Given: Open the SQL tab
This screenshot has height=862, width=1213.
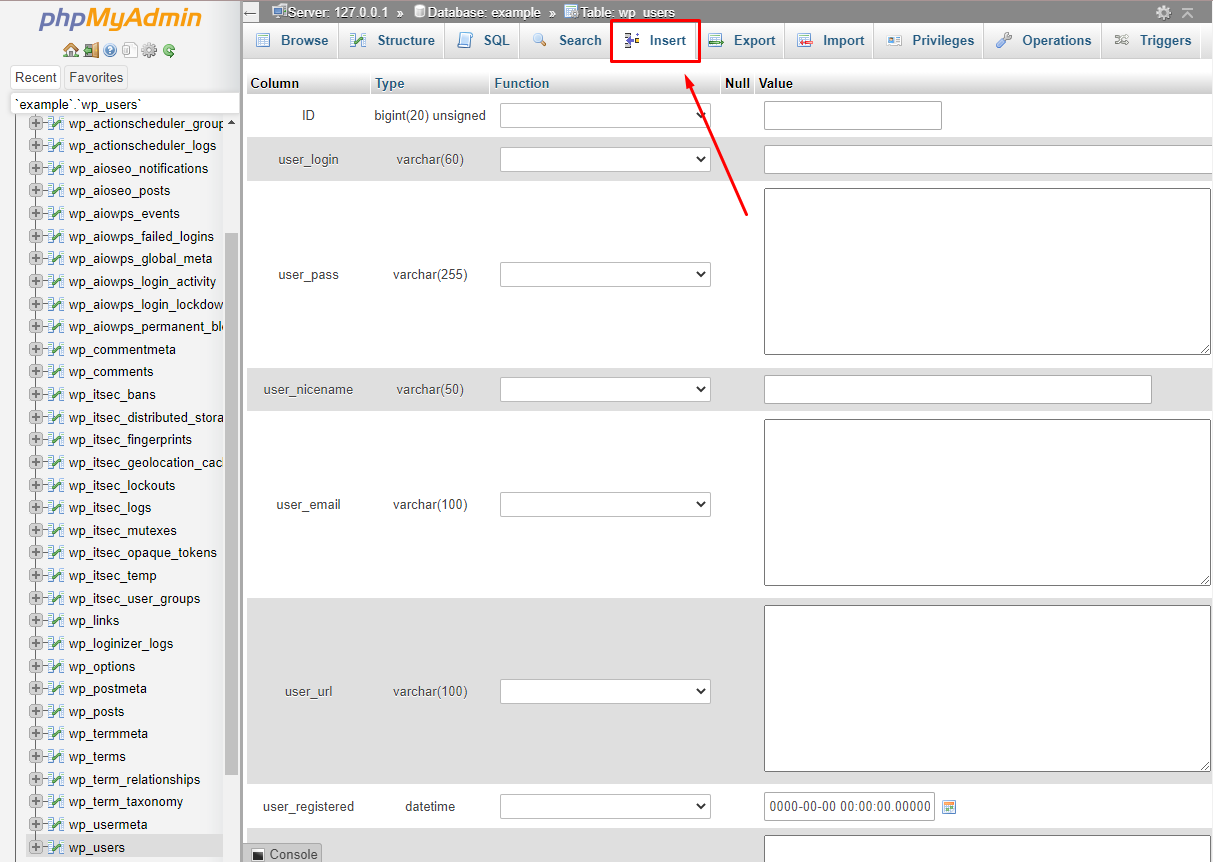Looking at the screenshot, I should [483, 41].
